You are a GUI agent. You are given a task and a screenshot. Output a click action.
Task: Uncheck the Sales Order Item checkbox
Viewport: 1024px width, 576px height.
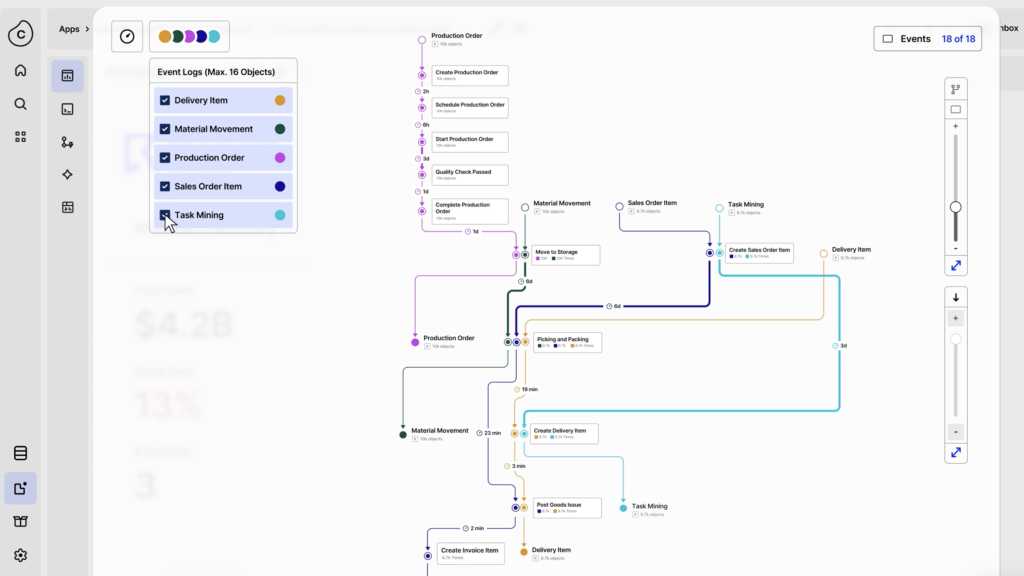[x=165, y=187]
